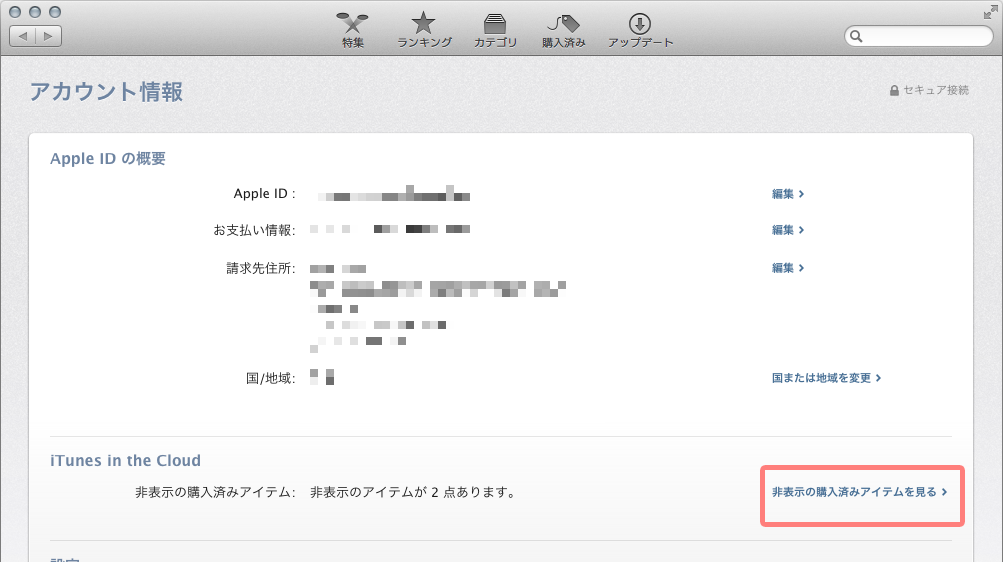The width and height of the screenshot is (1003, 562).
Task: Close the window with the leftmost traffic-light button
Action: (x=15, y=12)
